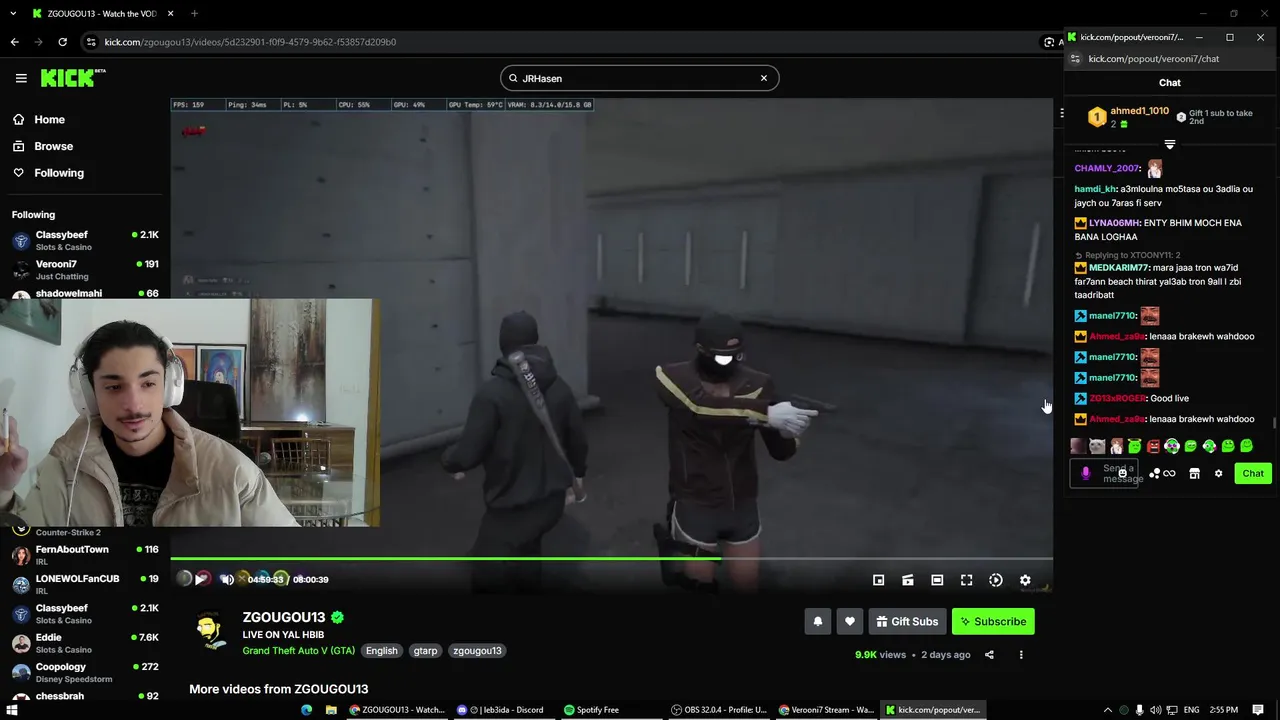Toggle theater mode
Viewport: 1280px width, 720px height.
click(x=937, y=580)
